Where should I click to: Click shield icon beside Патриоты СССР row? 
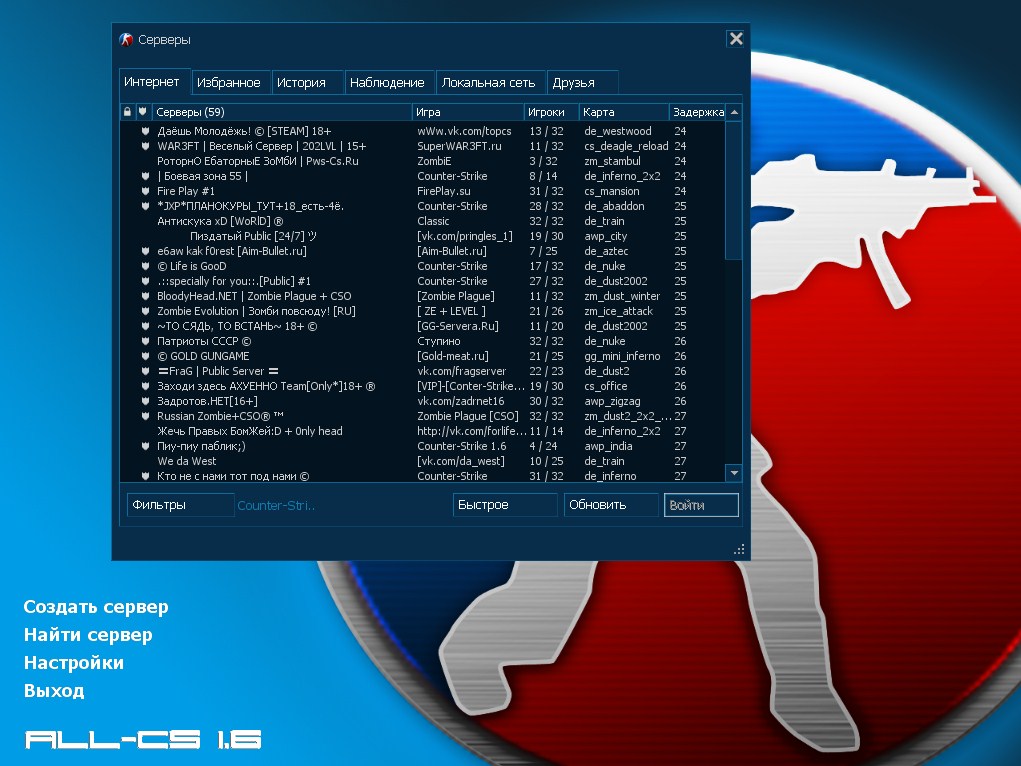point(146,341)
